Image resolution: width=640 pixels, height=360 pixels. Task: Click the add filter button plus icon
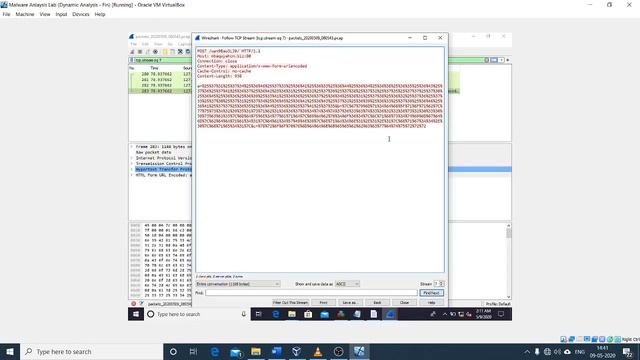tap(508, 60)
